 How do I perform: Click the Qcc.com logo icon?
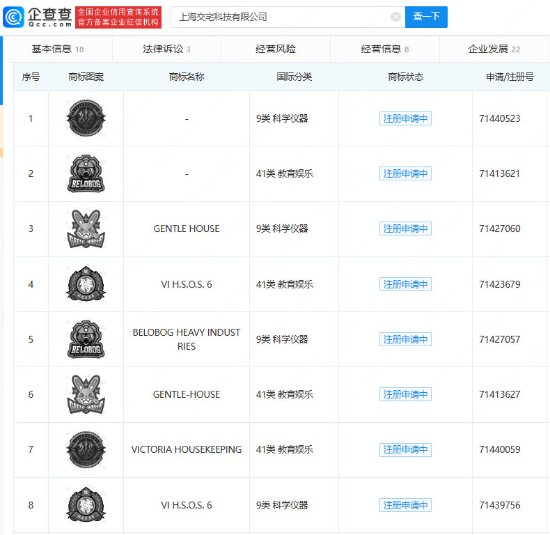point(13,17)
